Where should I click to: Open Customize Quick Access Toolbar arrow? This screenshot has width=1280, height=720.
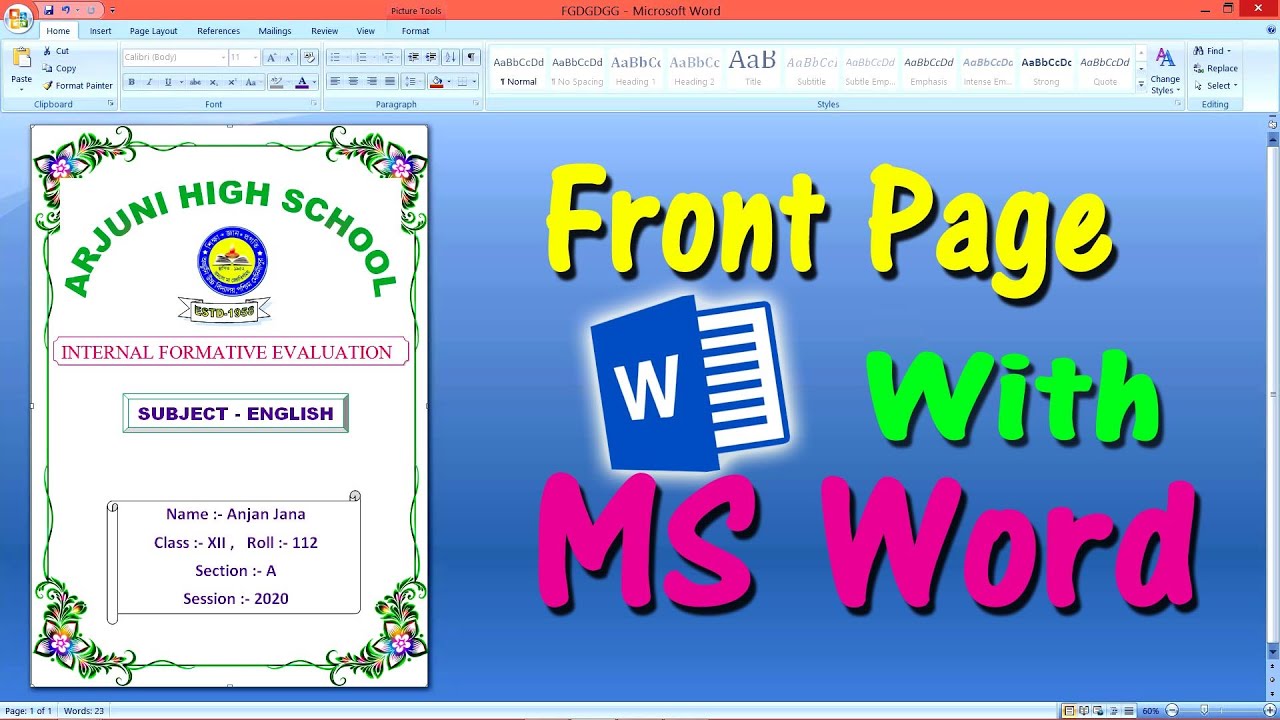[x=113, y=10]
